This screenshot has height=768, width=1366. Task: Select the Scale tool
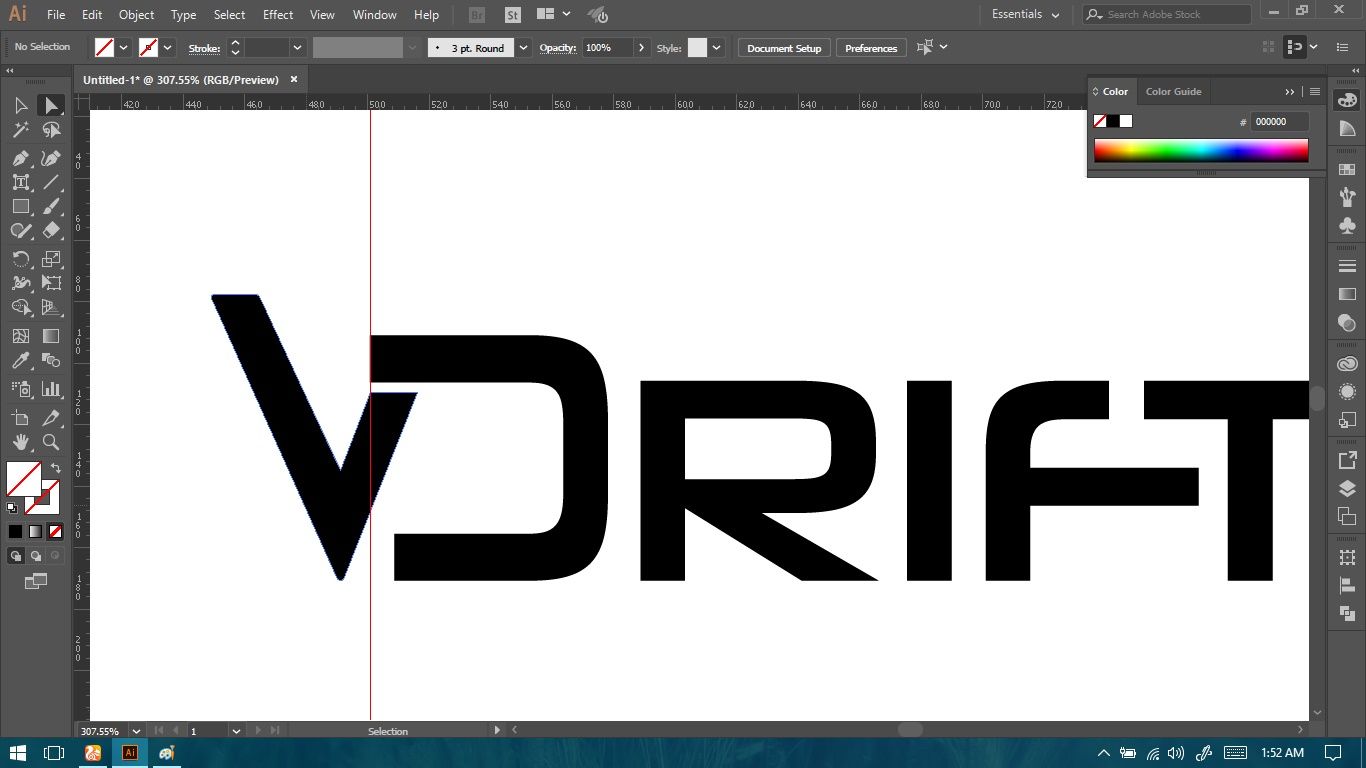[51, 259]
